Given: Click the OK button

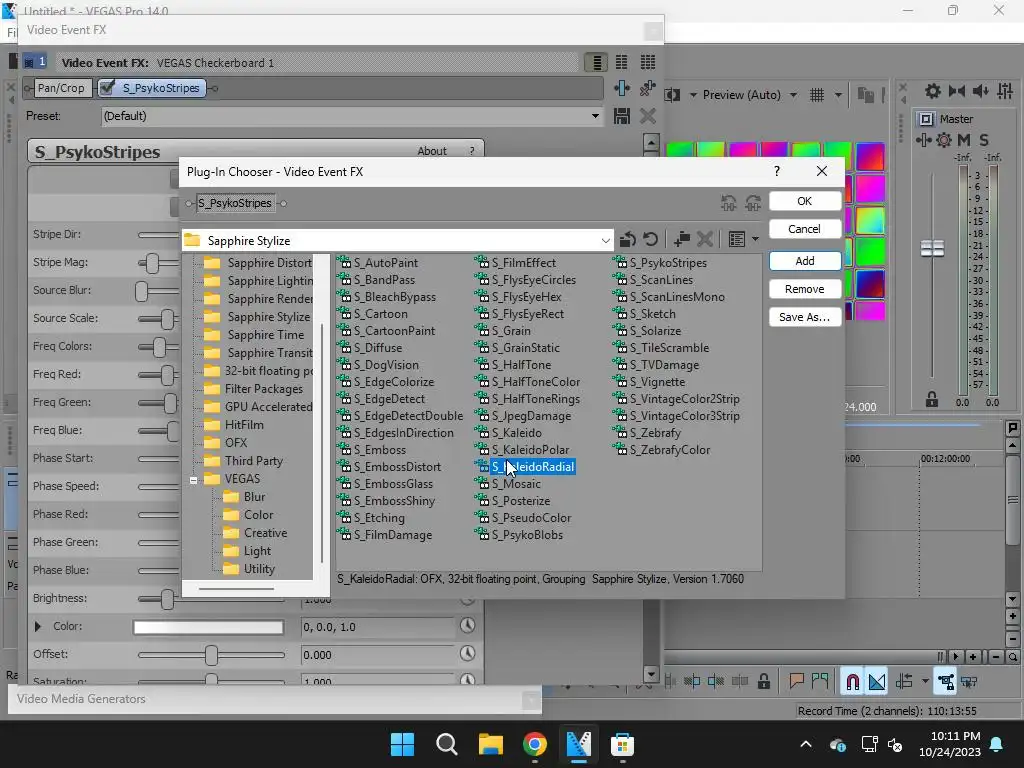Looking at the screenshot, I should (x=805, y=201).
